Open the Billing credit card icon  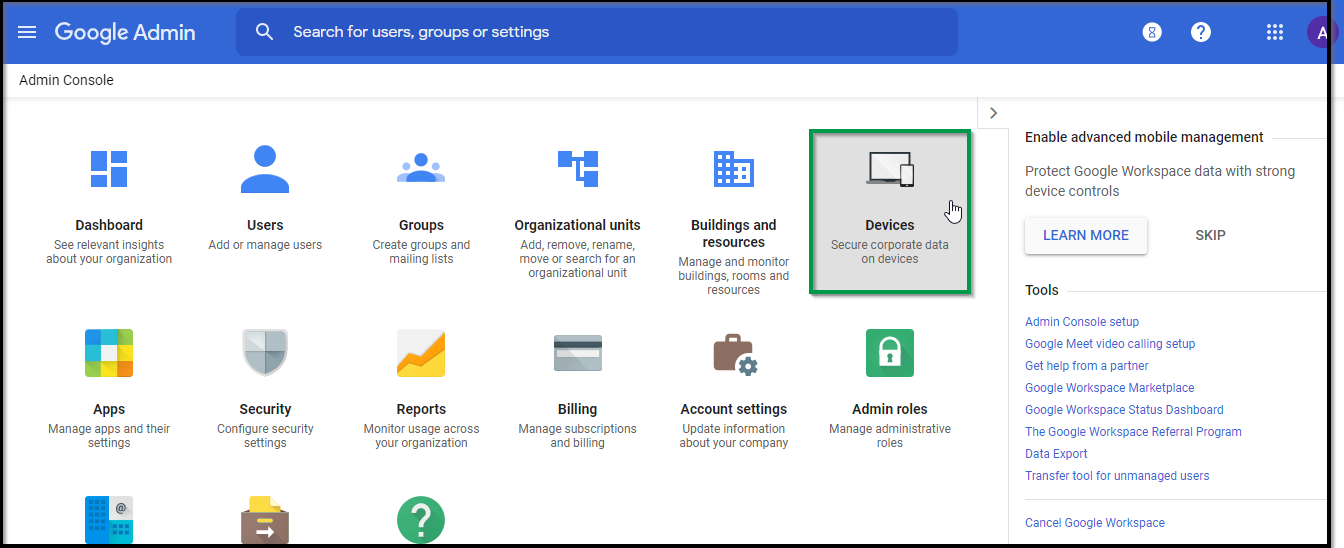click(x=577, y=353)
